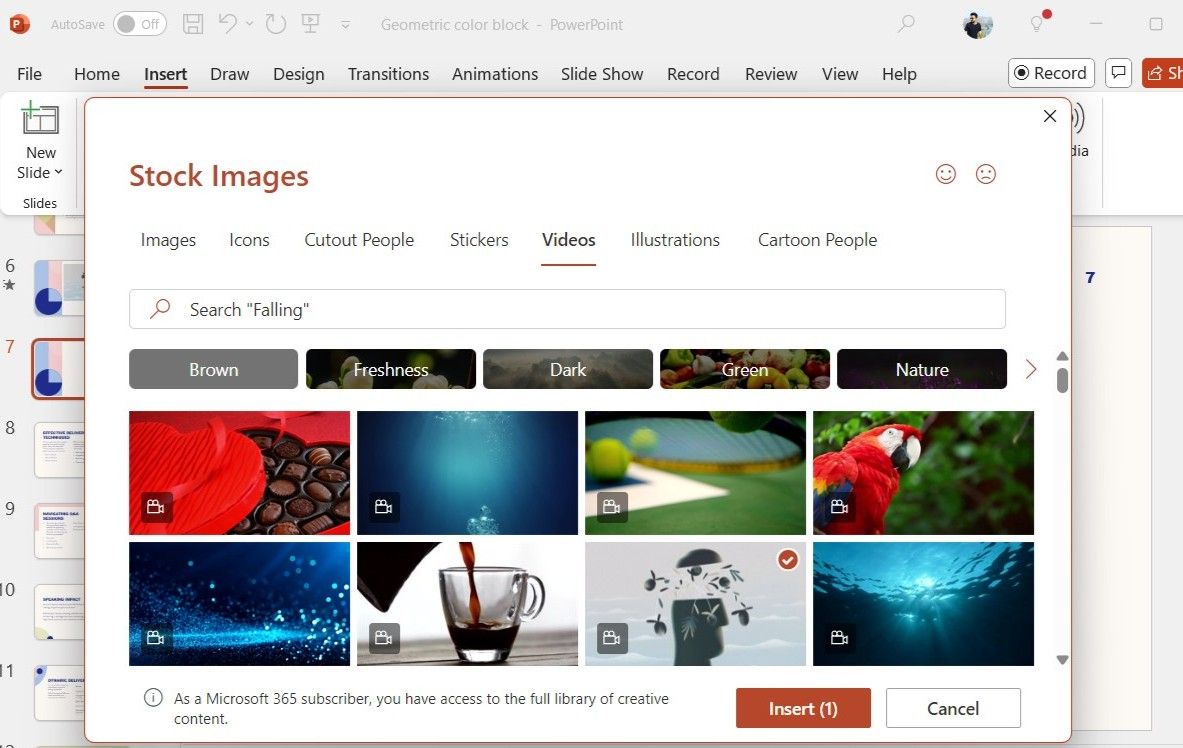Open the Comments icon in the title bar
Viewport: 1183px width, 748px height.
(x=1118, y=72)
